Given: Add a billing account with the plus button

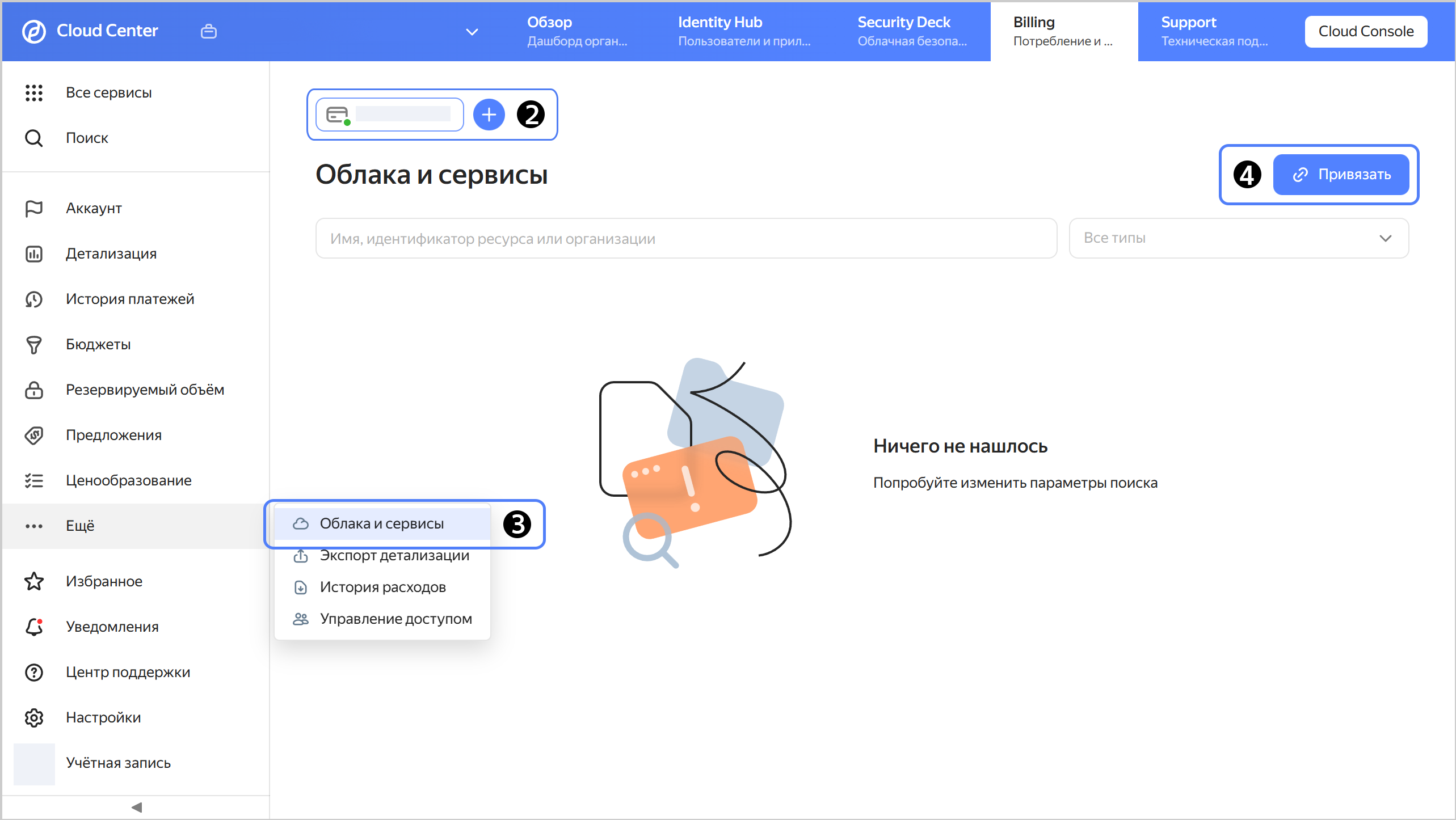Looking at the screenshot, I should [x=489, y=115].
